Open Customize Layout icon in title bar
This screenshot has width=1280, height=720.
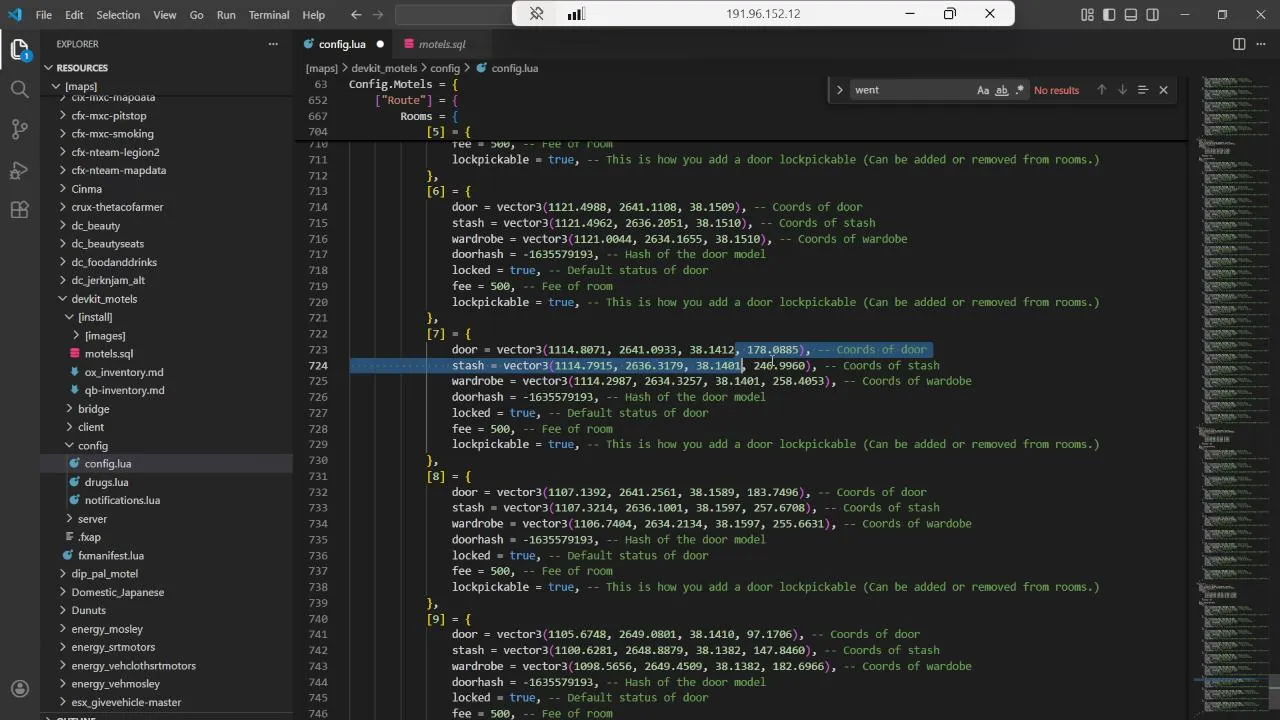point(1087,15)
